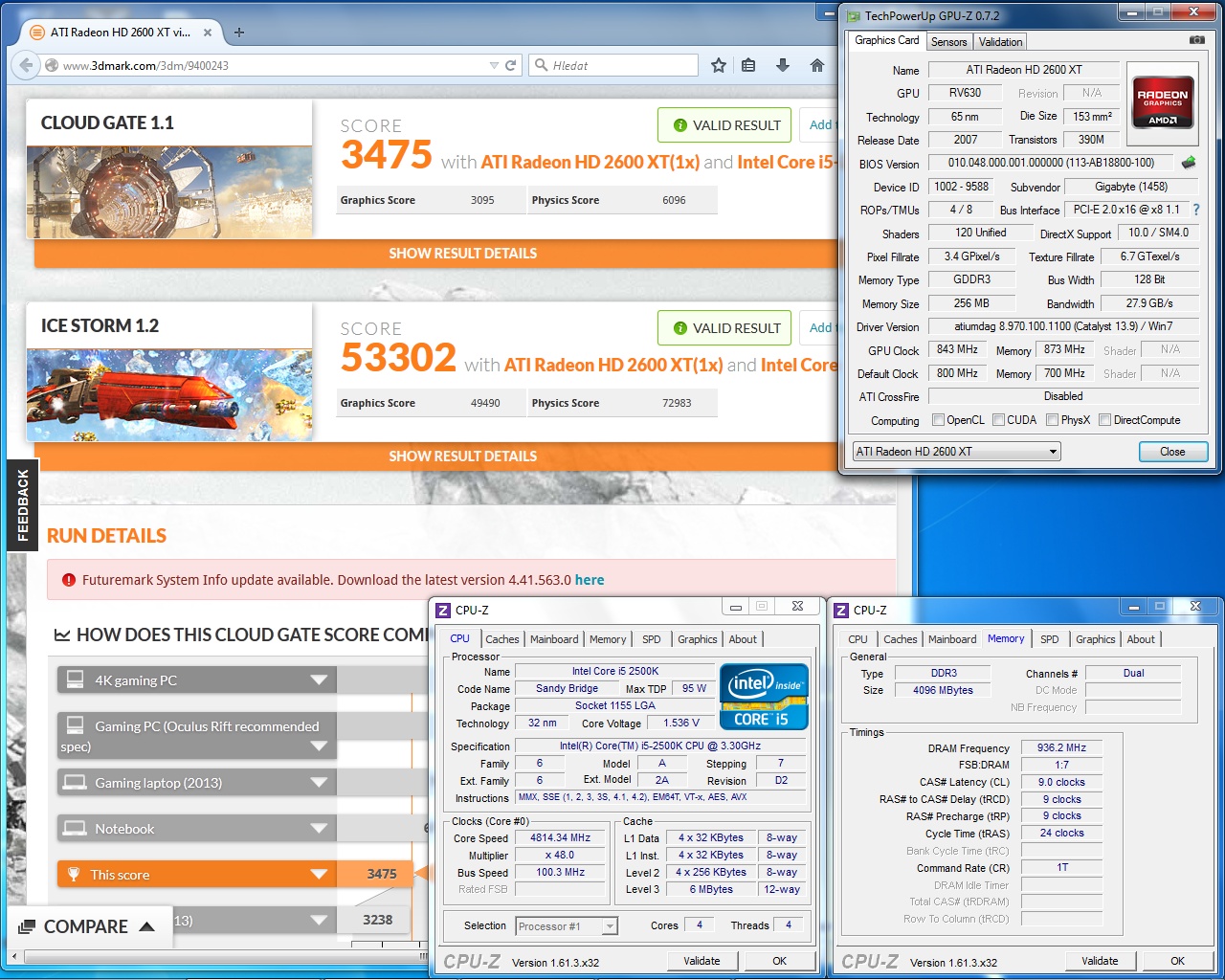Go to the home page icon
1225x980 pixels.
(816, 65)
